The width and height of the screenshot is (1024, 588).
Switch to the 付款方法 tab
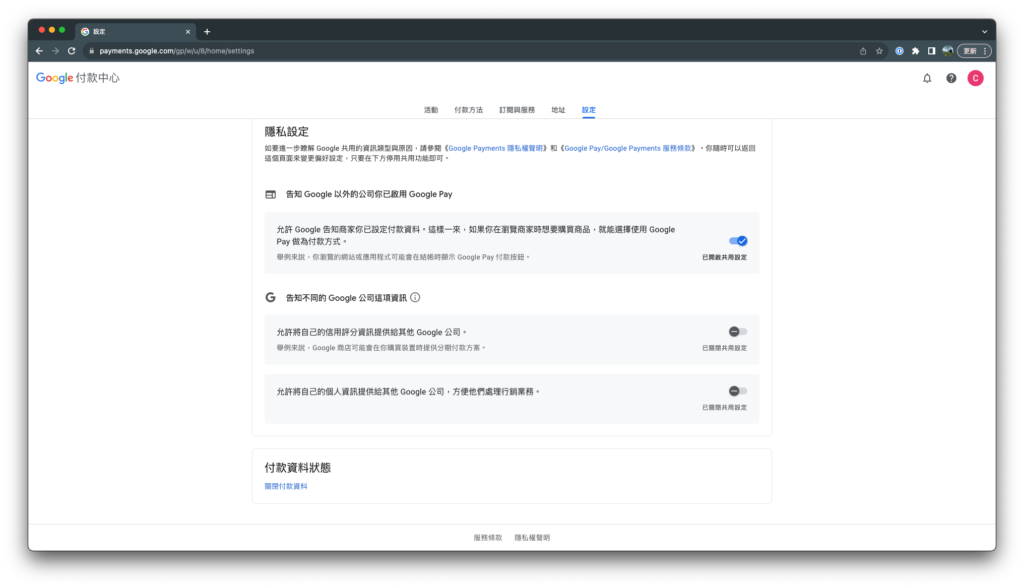468,110
